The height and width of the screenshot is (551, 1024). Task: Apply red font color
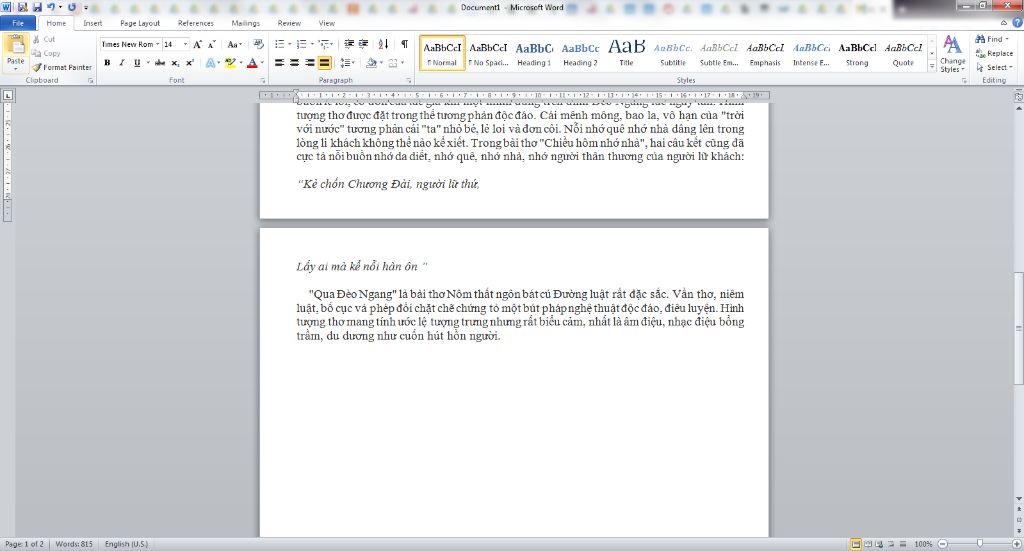click(252, 63)
